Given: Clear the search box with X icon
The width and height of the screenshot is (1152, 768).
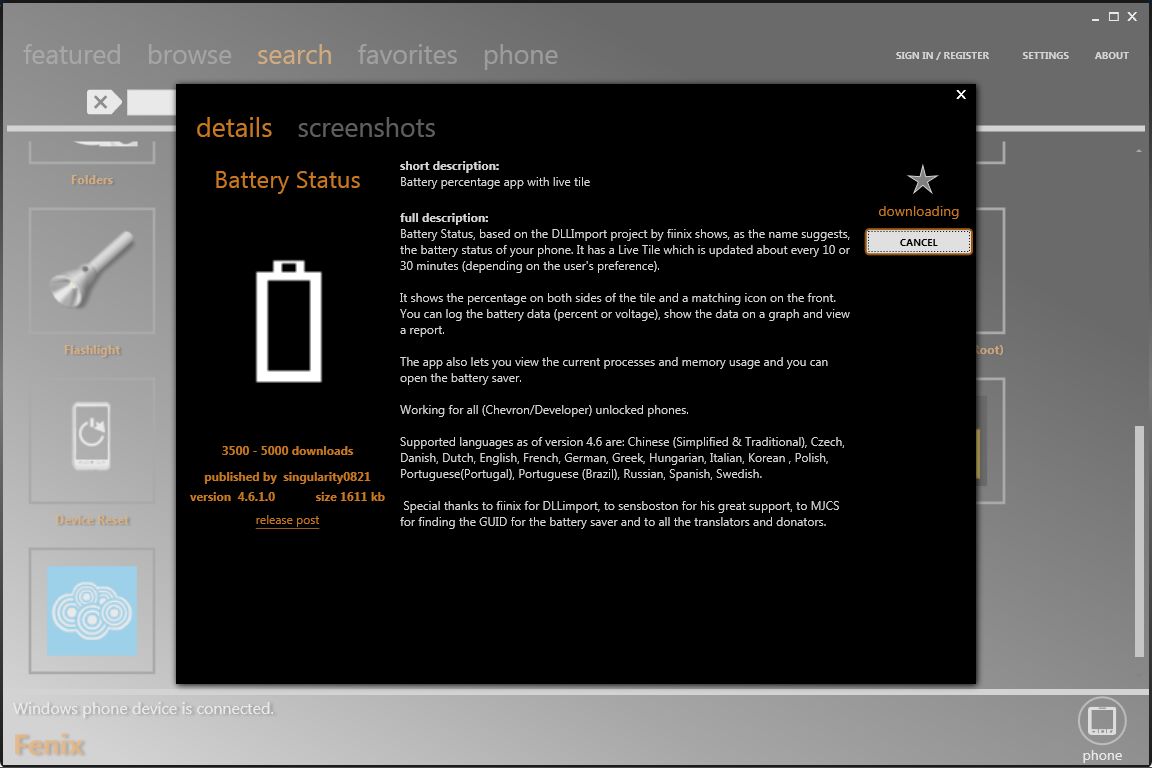Looking at the screenshot, I should click(x=103, y=102).
